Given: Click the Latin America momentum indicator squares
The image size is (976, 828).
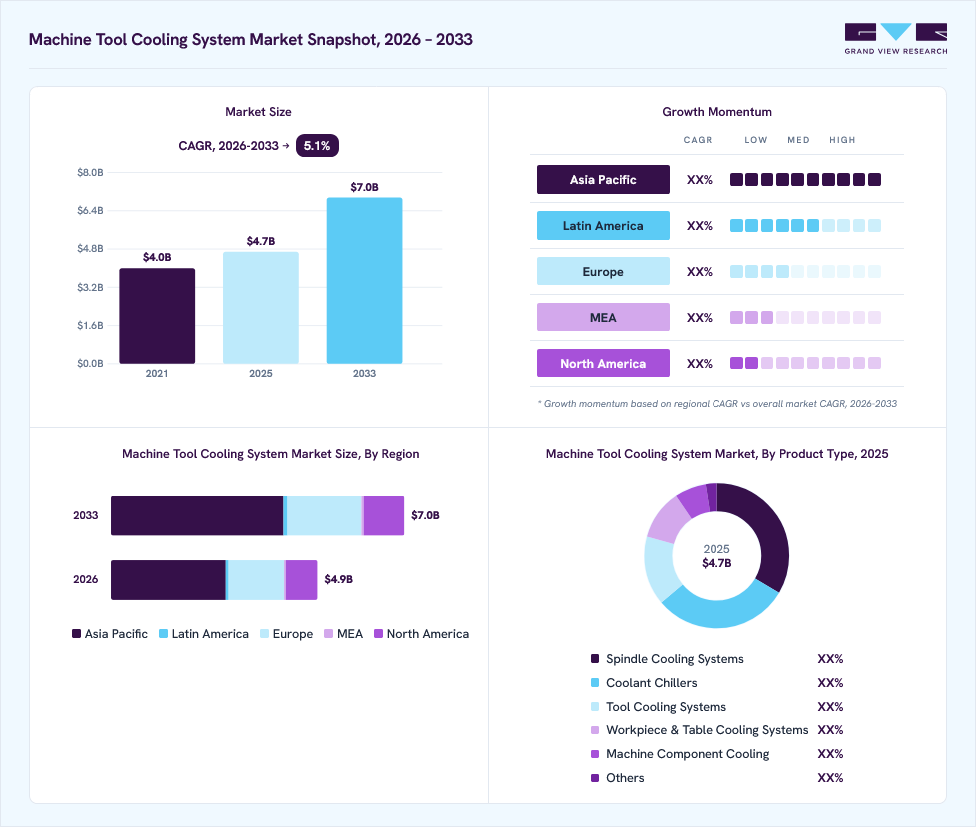Looking at the screenshot, I should [805, 225].
